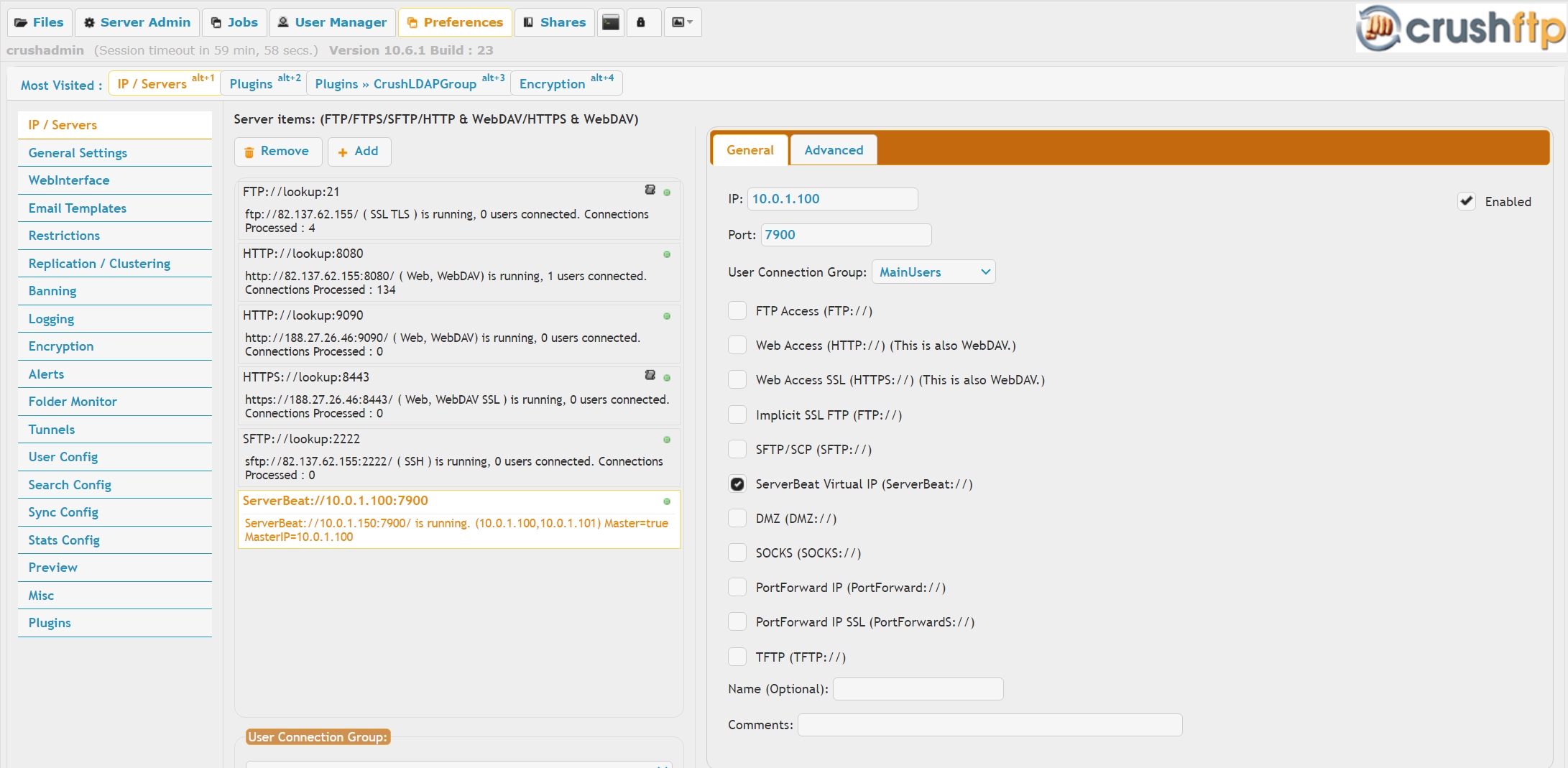The image size is (1568, 768).
Task: Enable TFTP (TFTP://)
Action: 737,657
